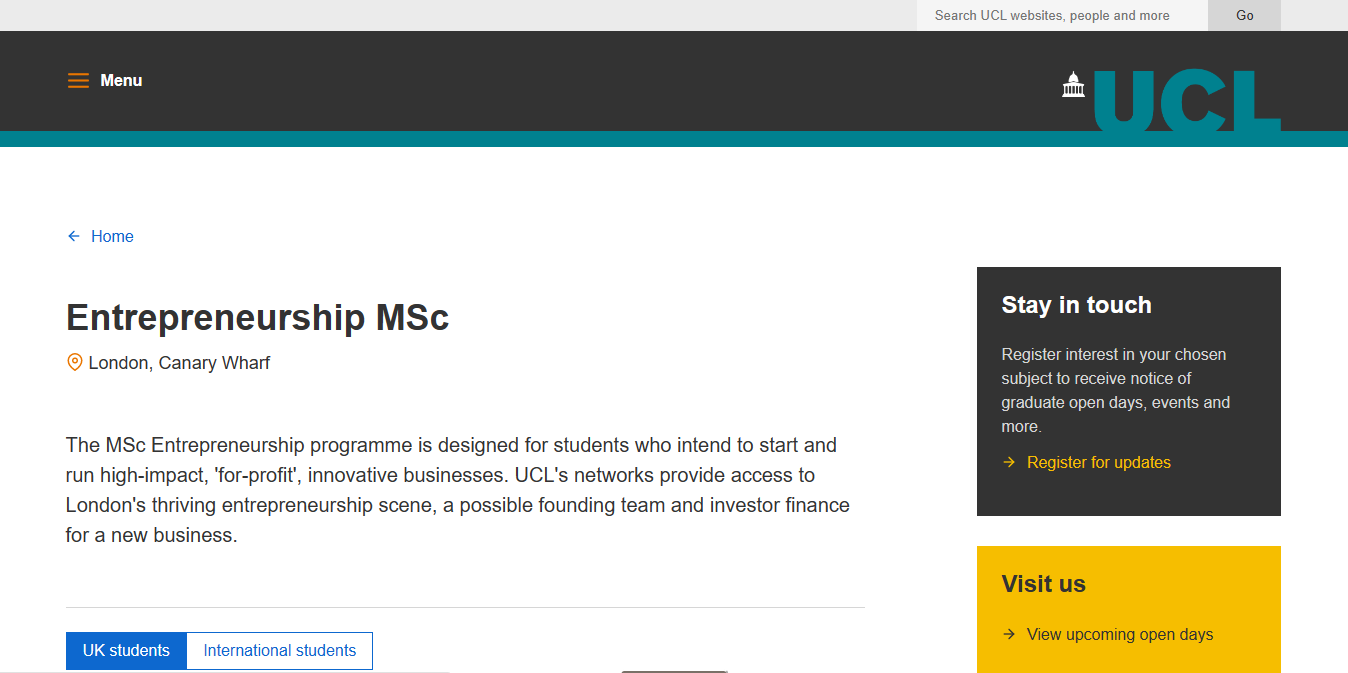Click the London, Canary Wharf location text
The image size is (1348, 673).
click(x=179, y=363)
